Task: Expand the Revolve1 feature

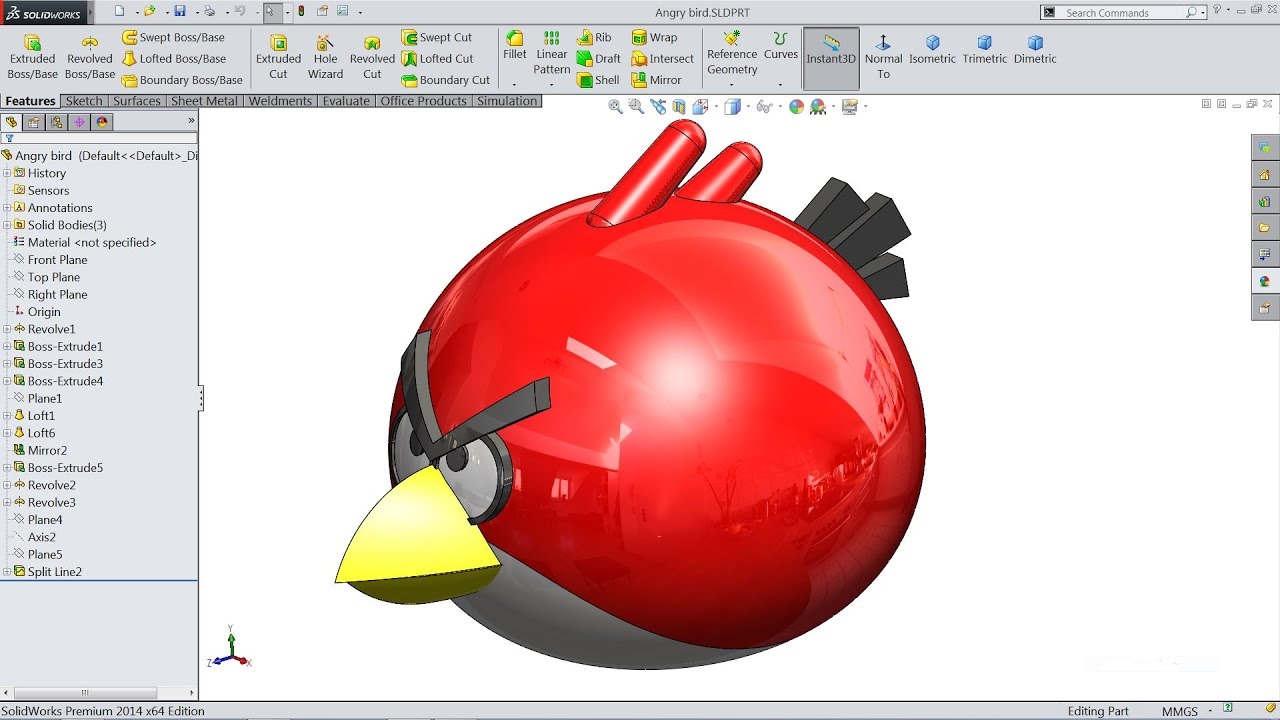Action: [7, 329]
